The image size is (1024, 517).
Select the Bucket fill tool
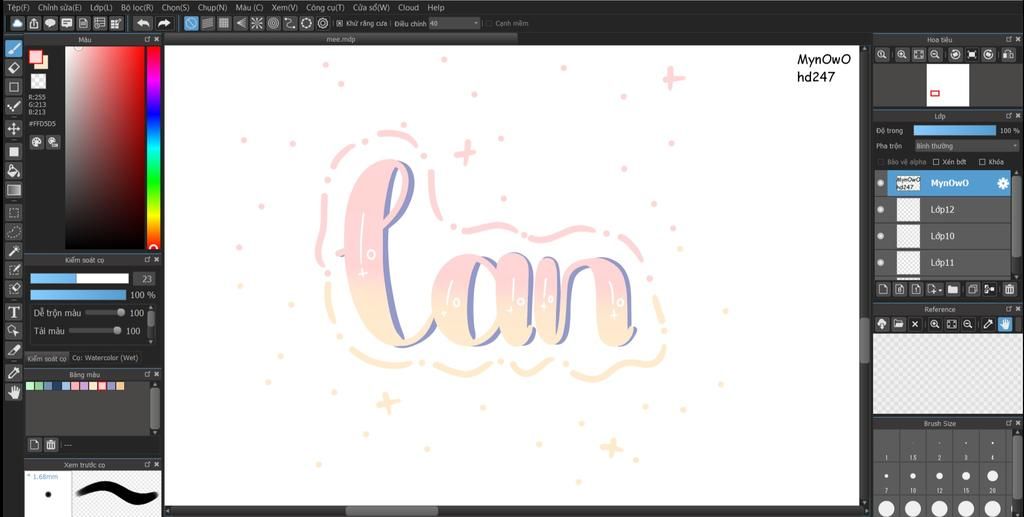(14, 171)
